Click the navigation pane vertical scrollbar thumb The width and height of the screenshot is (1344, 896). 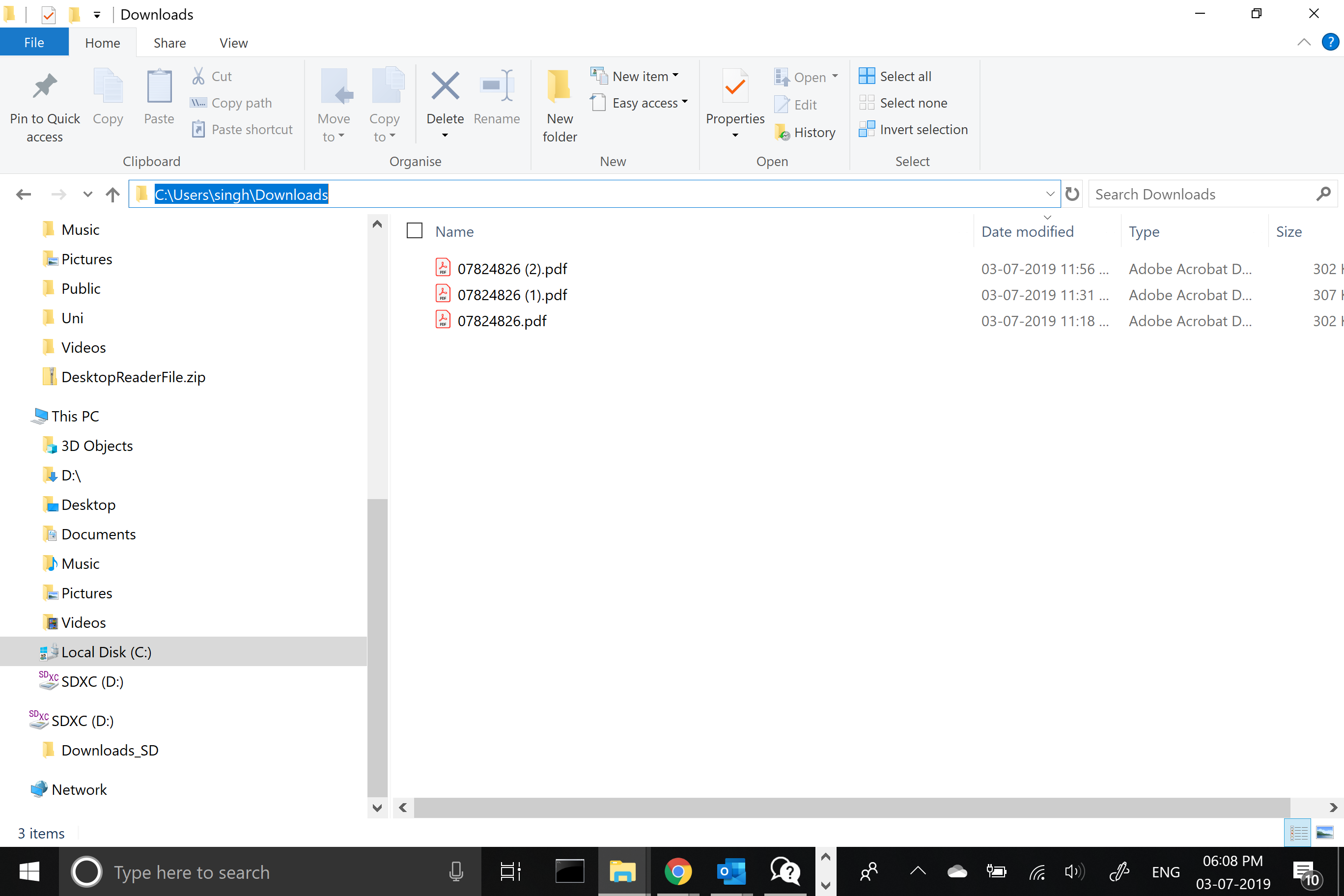coord(377,648)
